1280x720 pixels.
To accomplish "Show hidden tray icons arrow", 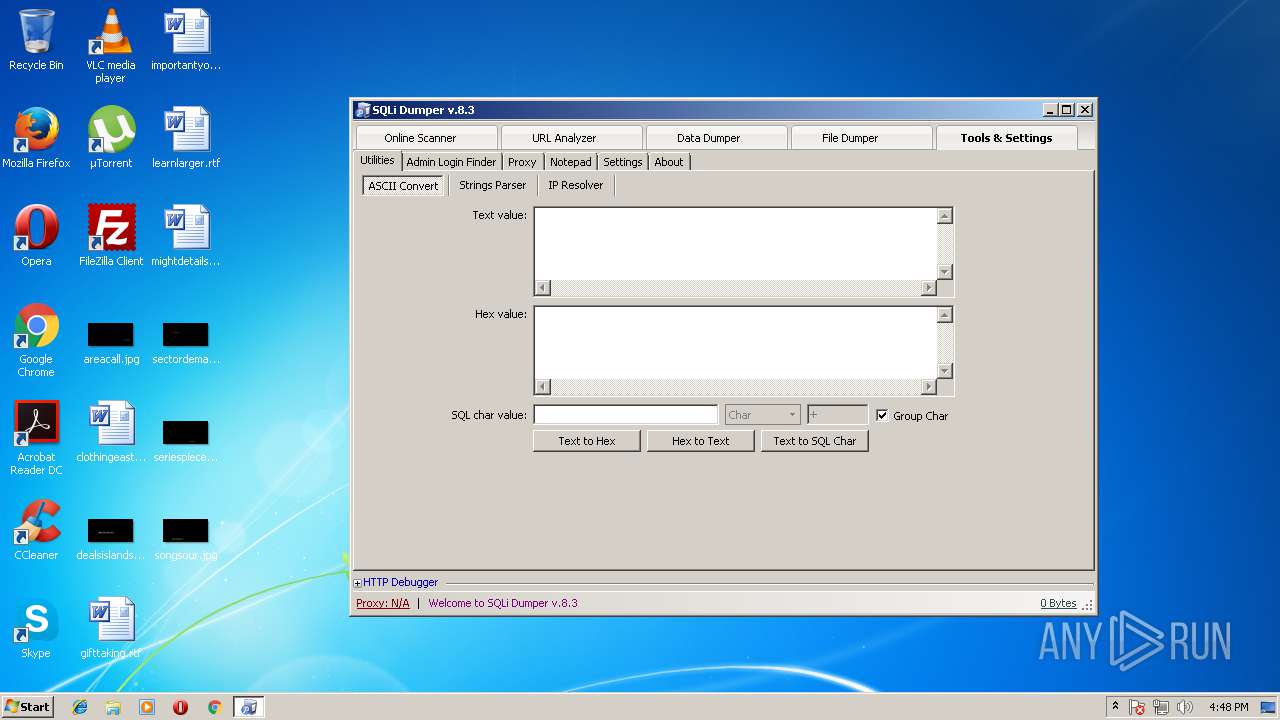I will 1115,707.
